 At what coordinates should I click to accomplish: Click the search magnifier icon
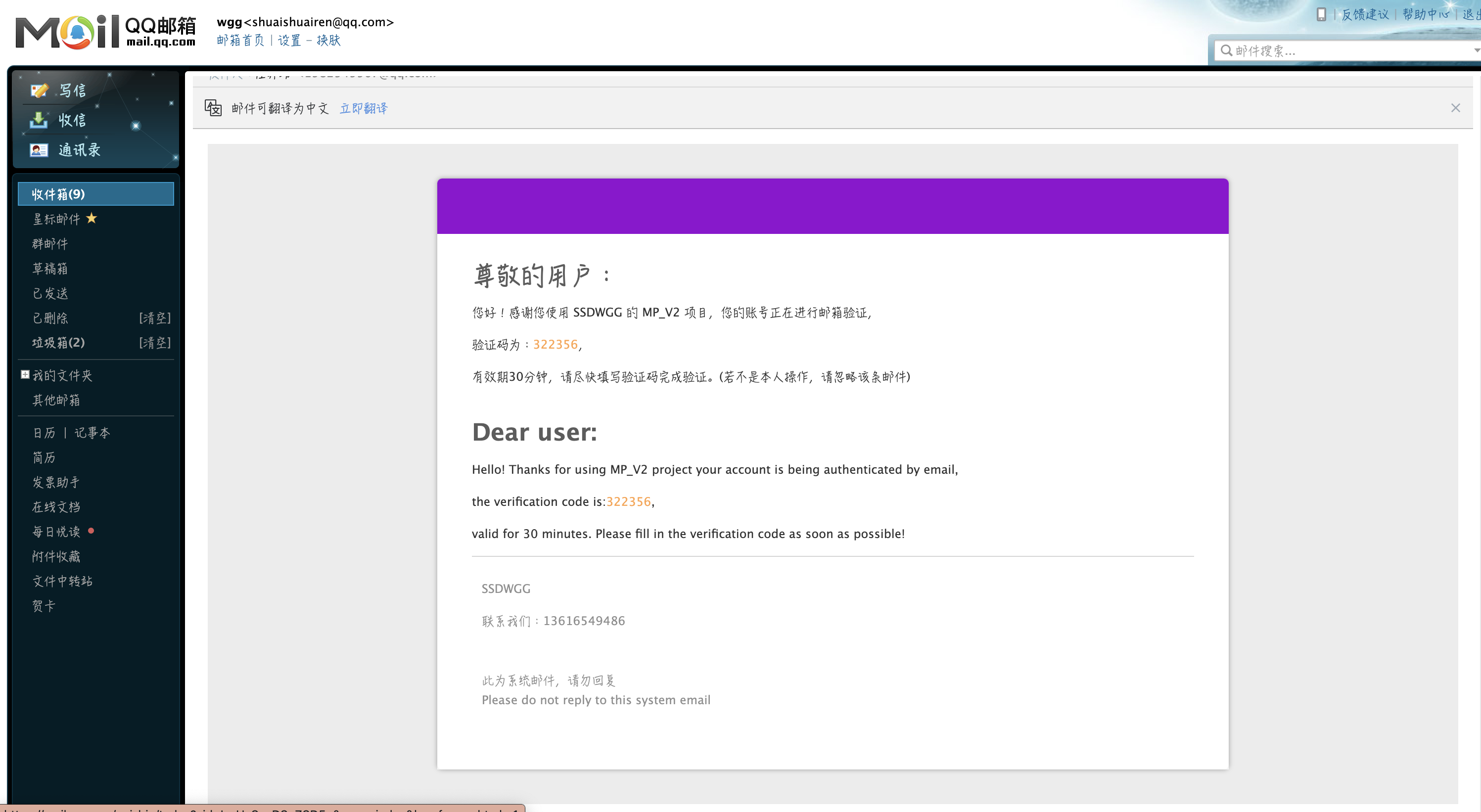tap(1226, 50)
